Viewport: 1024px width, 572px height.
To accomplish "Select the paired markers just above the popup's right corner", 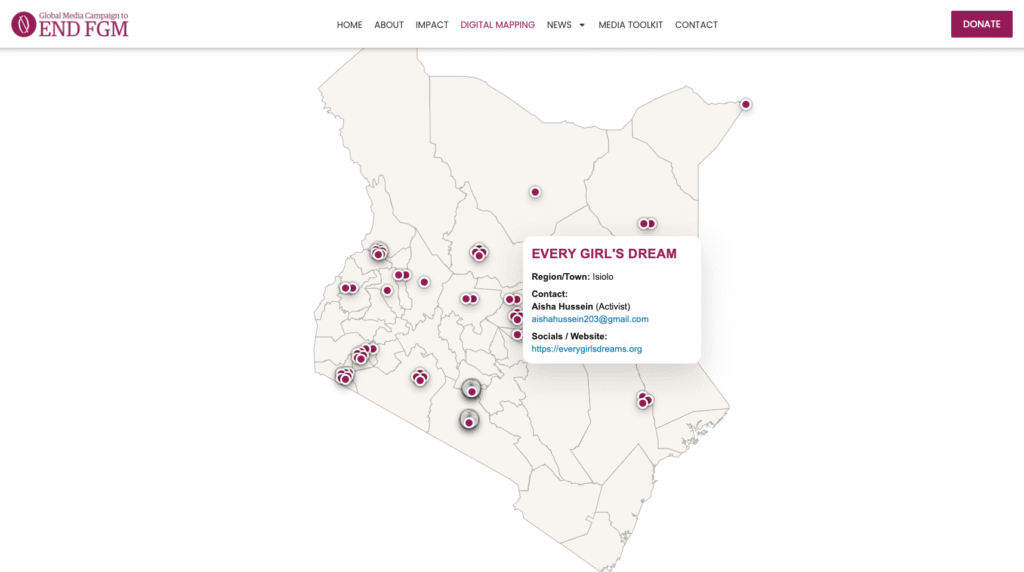I will [647, 224].
